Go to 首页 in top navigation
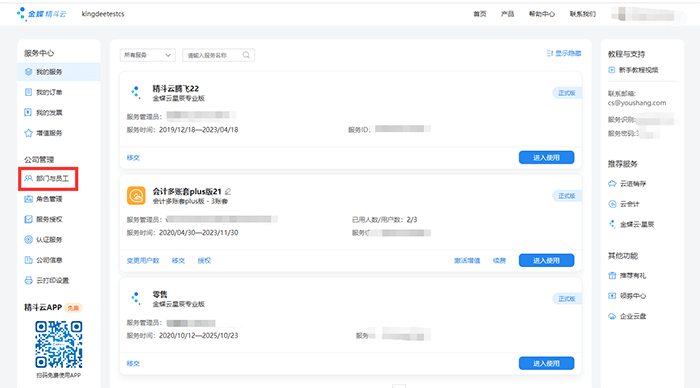The width and height of the screenshot is (700, 388). (480, 14)
